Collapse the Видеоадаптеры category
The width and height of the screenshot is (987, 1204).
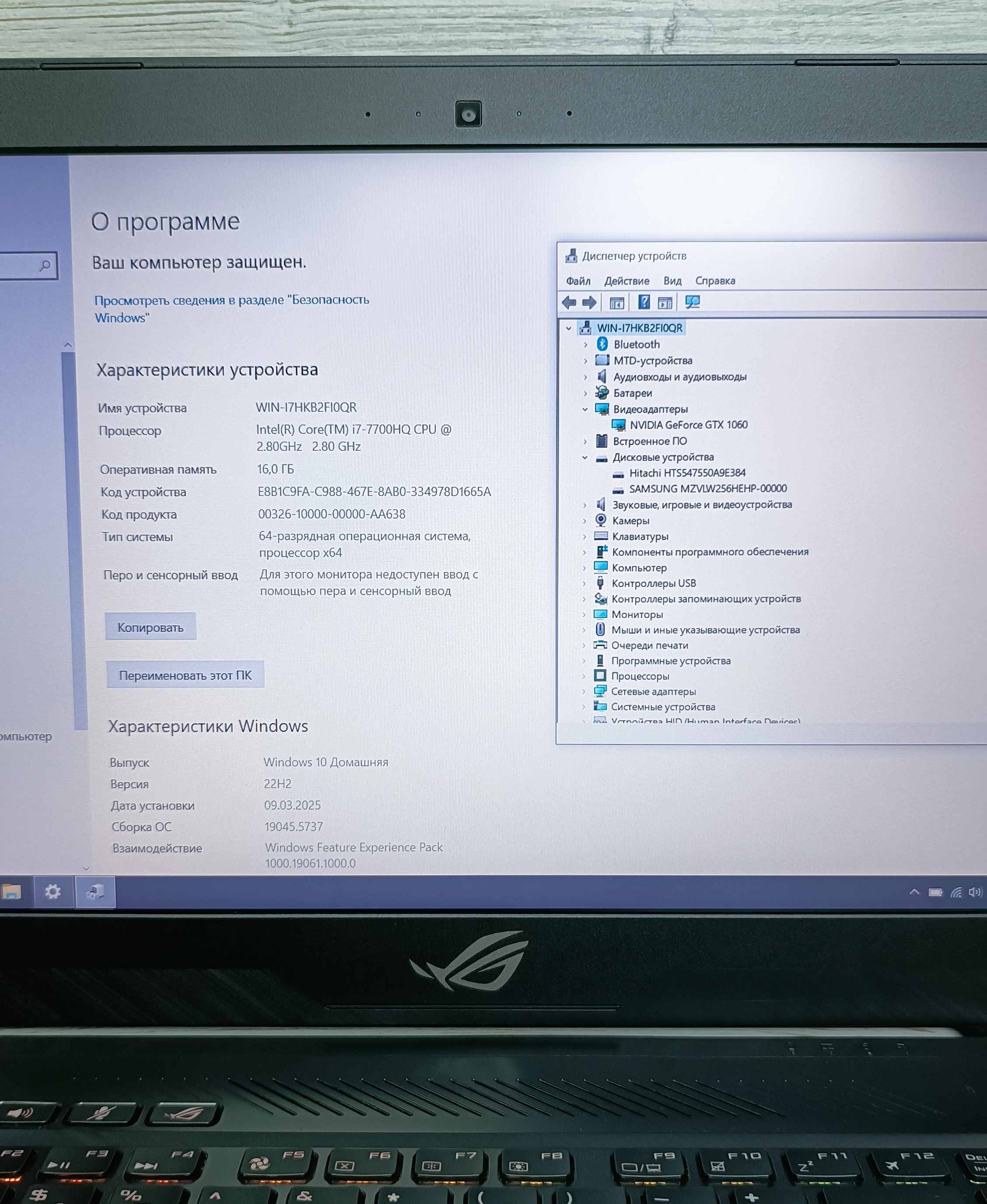[x=585, y=409]
